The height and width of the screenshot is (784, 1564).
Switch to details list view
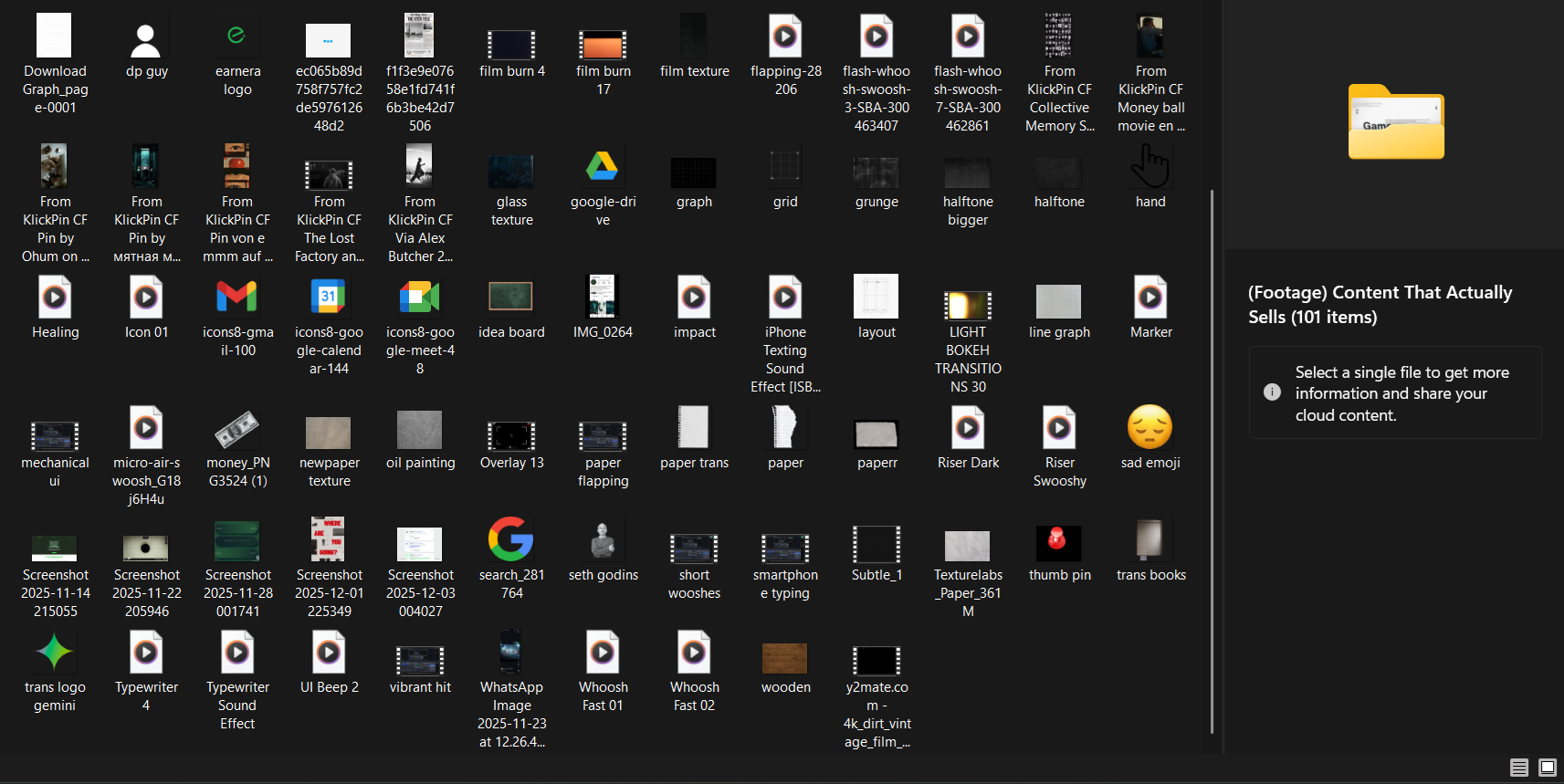coord(1518,768)
